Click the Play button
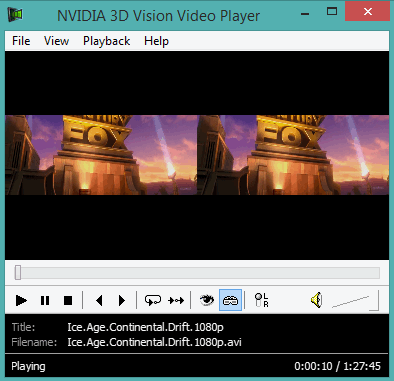Image resolution: width=394 pixels, height=381 pixels. pyautogui.click(x=21, y=300)
